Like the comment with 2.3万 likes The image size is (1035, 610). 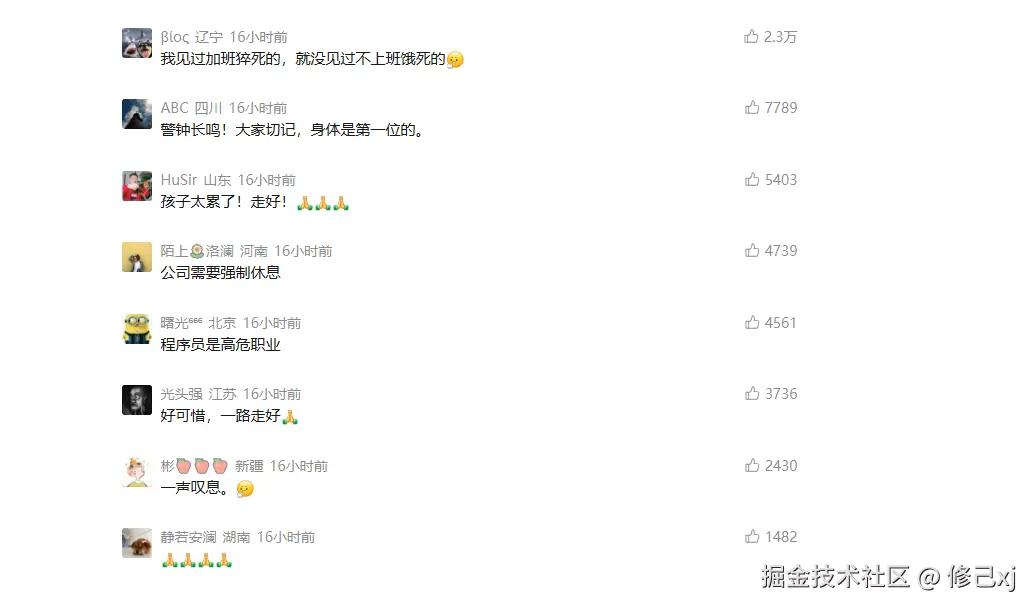(x=751, y=36)
